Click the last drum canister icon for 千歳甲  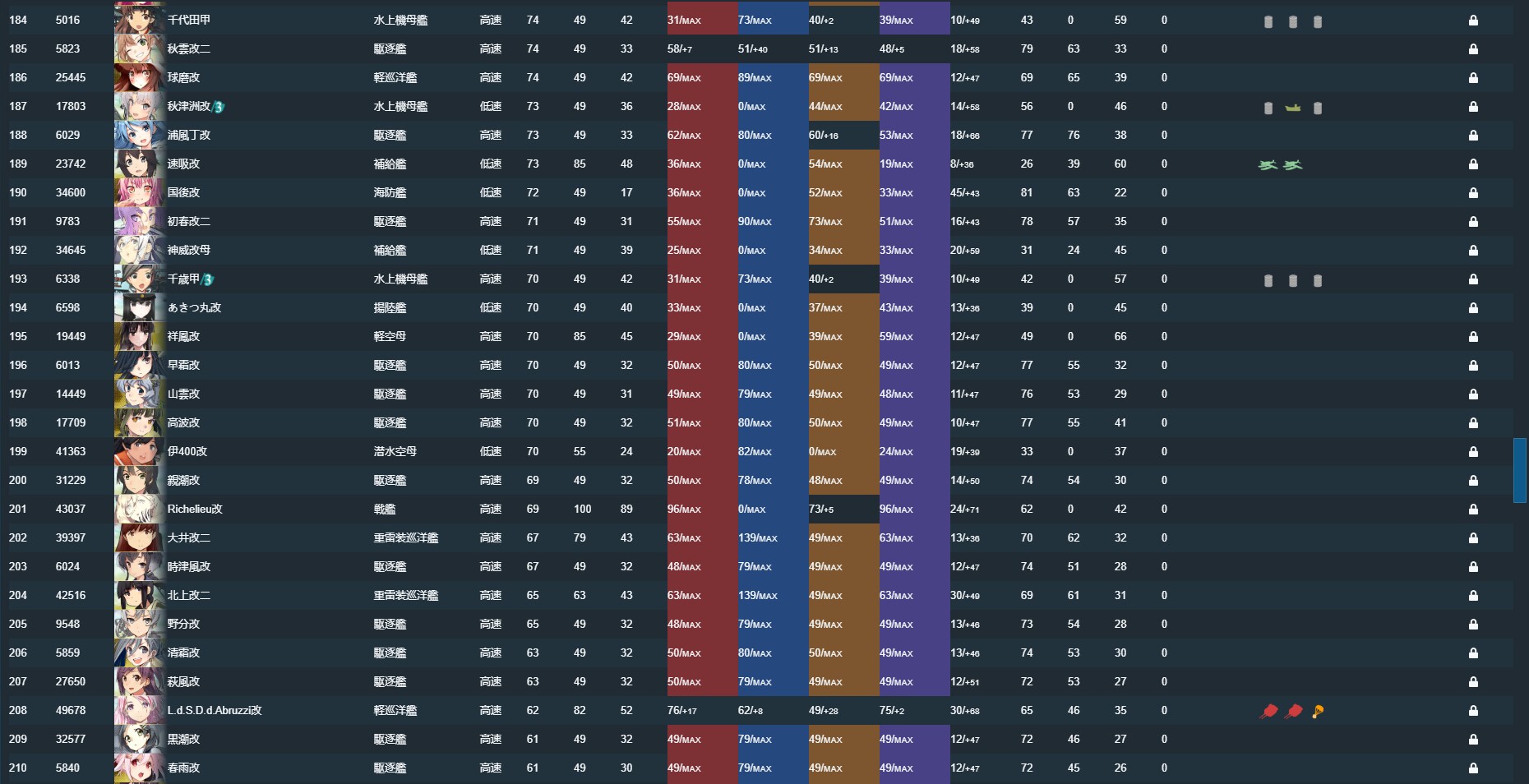tap(1318, 280)
